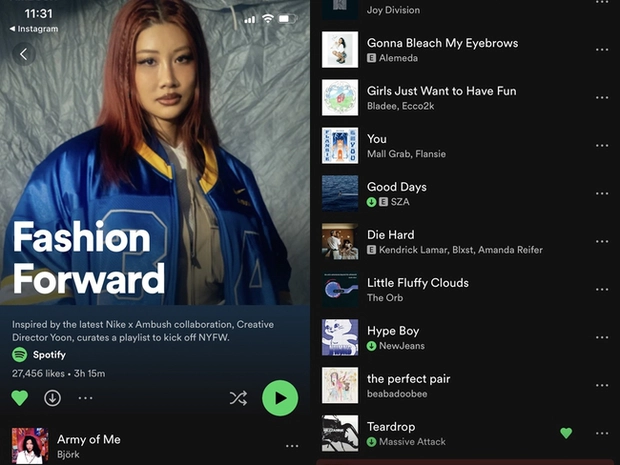Open options for the track You
Image resolution: width=620 pixels, height=465 pixels.
click(x=602, y=146)
